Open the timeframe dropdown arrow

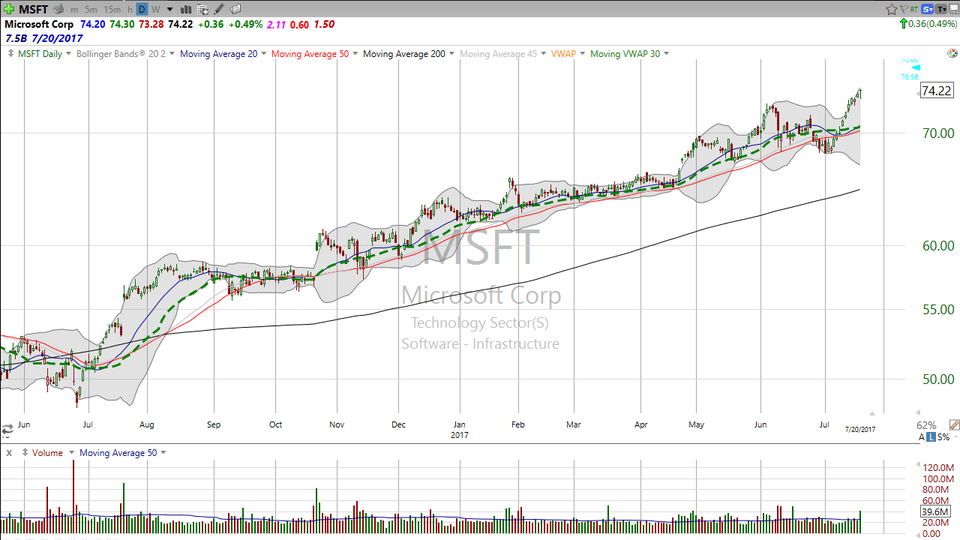pos(170,10)
